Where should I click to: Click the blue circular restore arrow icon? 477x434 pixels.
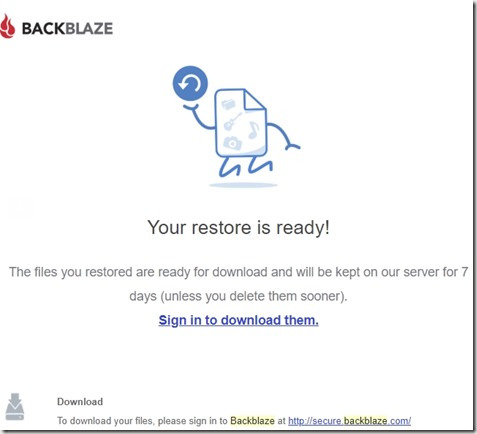click(190, 83)
